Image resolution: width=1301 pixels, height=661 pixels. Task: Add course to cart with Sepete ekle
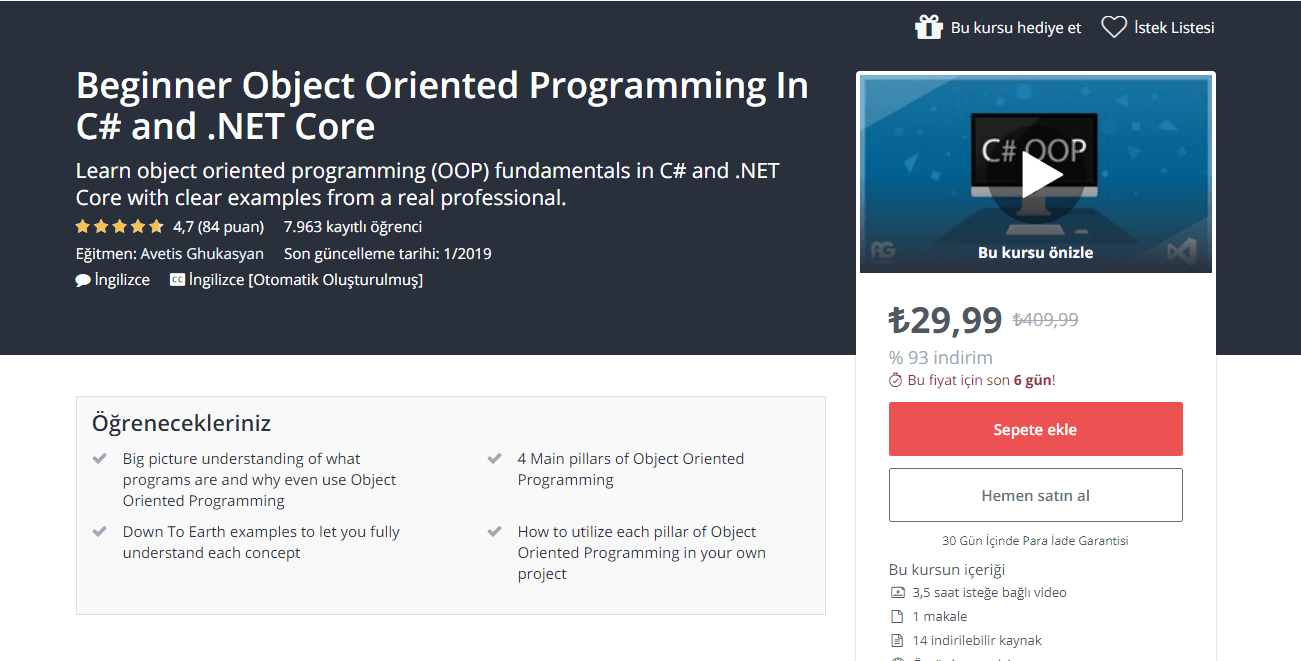[x=1035, y=429]
